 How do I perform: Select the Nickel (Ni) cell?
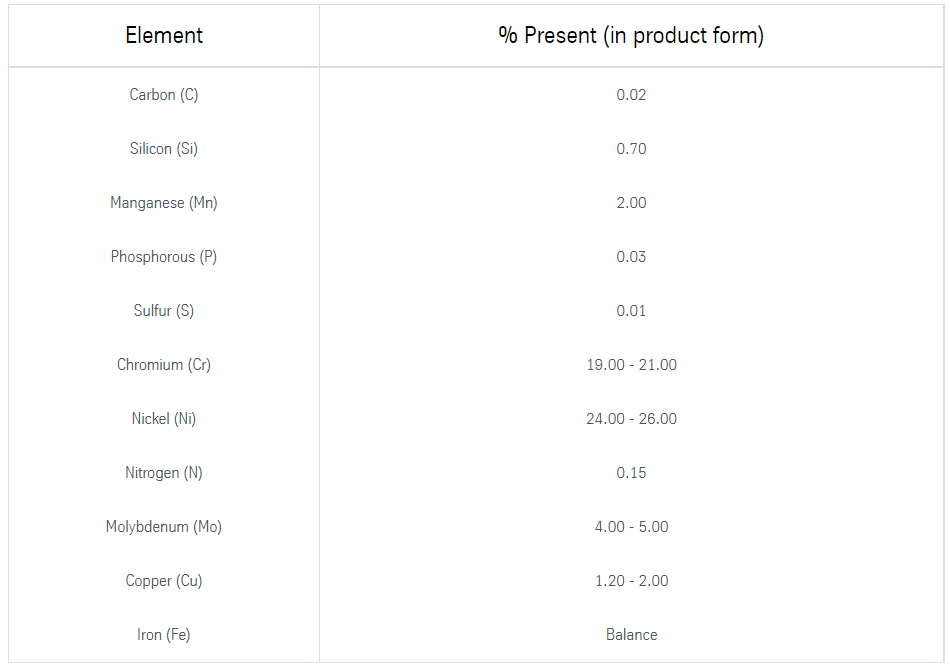click(164, 419)
